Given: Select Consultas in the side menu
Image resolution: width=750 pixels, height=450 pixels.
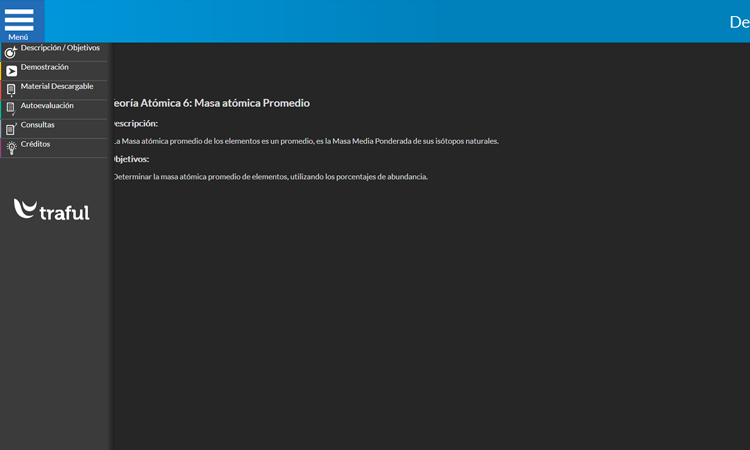Looking at the screenshot, I should 38,125.
